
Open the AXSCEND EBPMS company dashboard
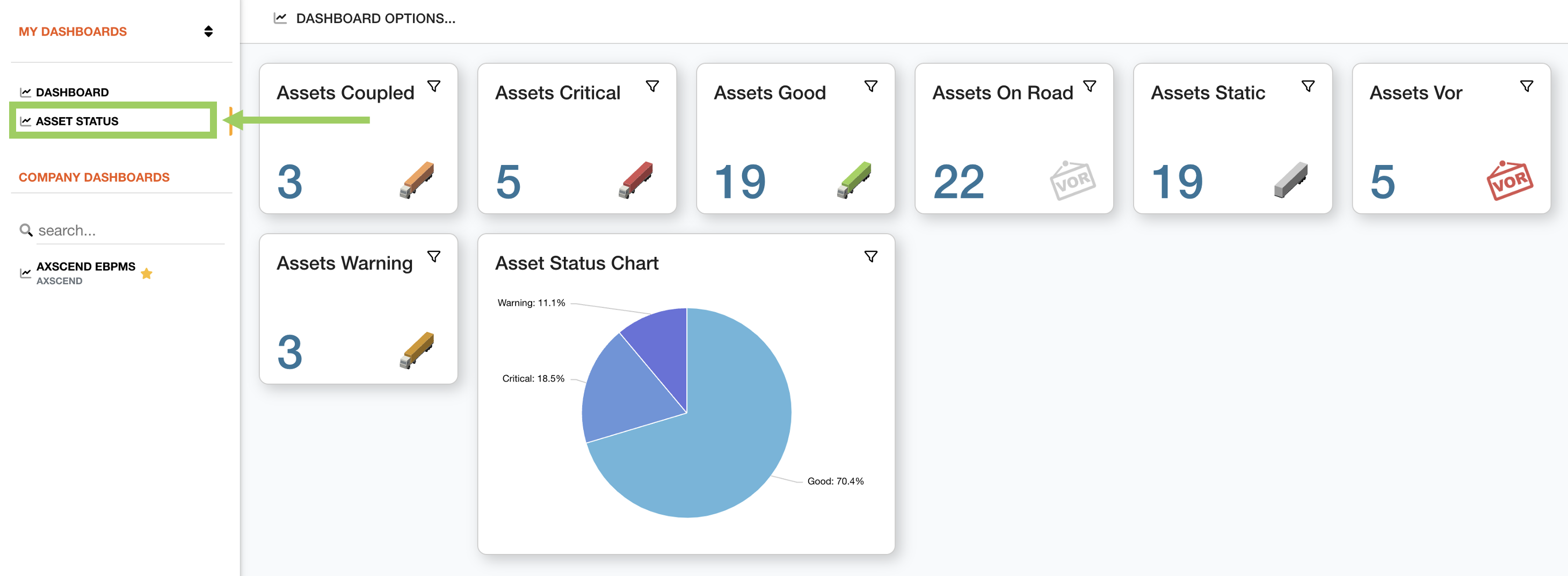[x=85, y=266]
